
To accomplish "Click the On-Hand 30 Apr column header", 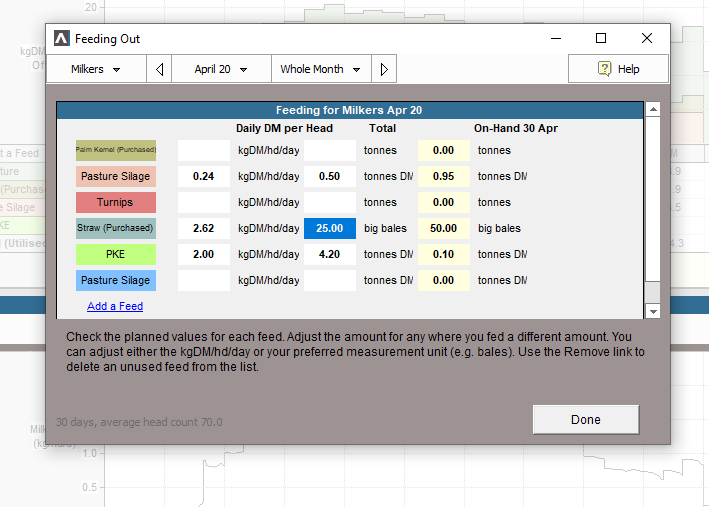I will [516, 128].
